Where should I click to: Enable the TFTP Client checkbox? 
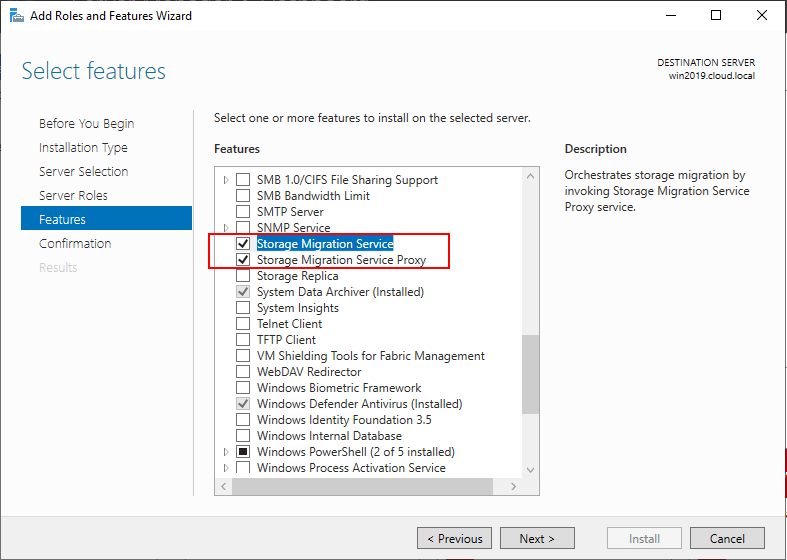tap(243, 340)
